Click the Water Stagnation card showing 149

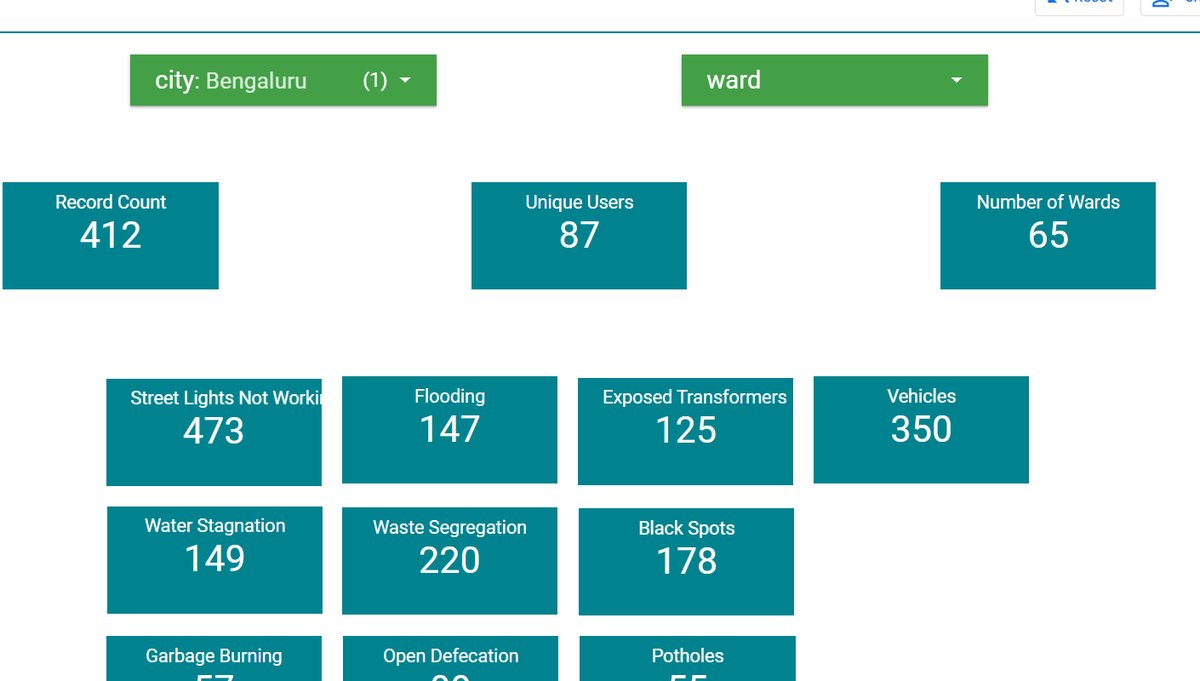point(215,560)
